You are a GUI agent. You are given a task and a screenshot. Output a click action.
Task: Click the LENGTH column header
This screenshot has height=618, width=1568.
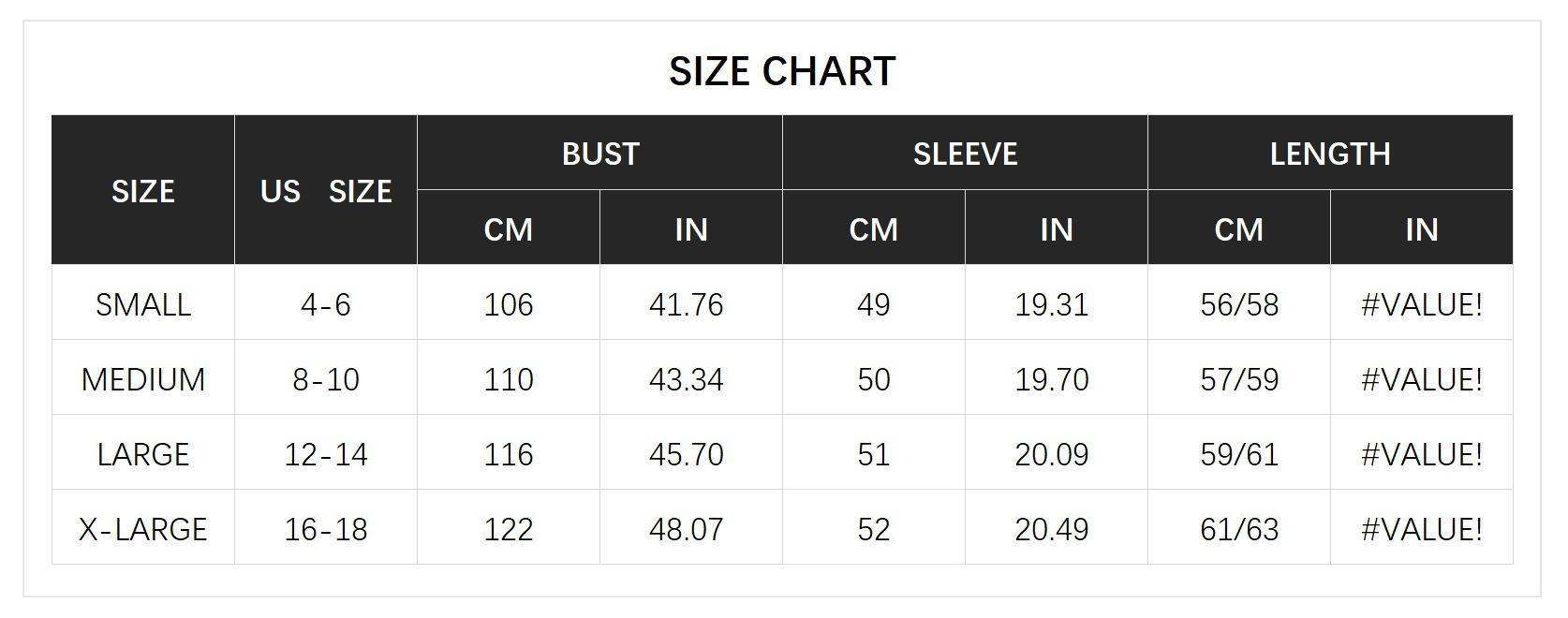[x=1329, y=154]
